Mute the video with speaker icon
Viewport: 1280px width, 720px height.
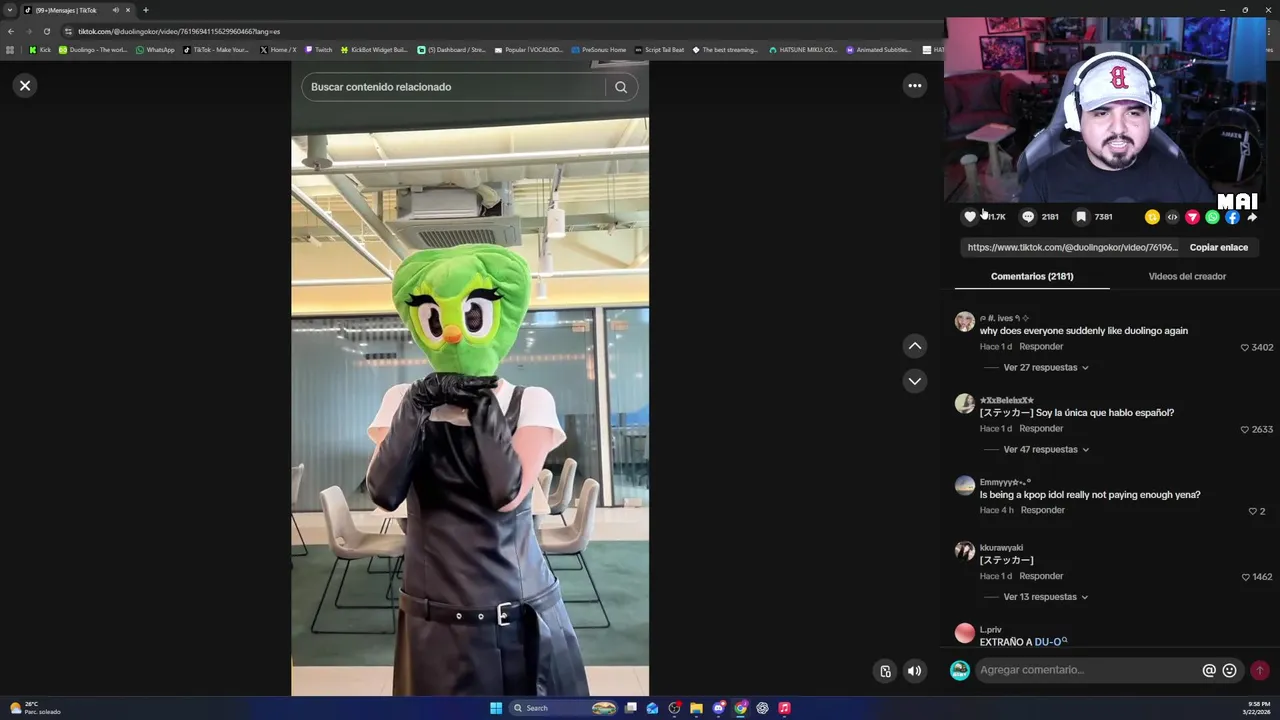coord(914,671)
